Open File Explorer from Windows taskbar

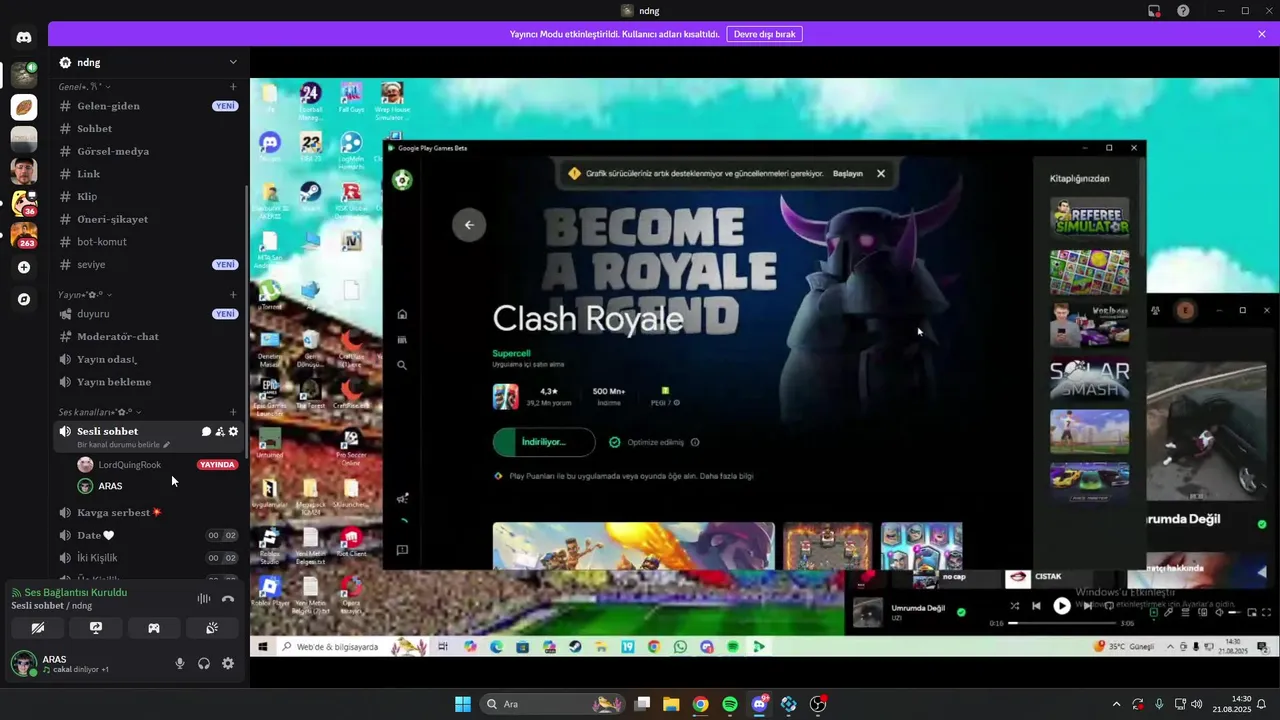(x=671, y=704)
